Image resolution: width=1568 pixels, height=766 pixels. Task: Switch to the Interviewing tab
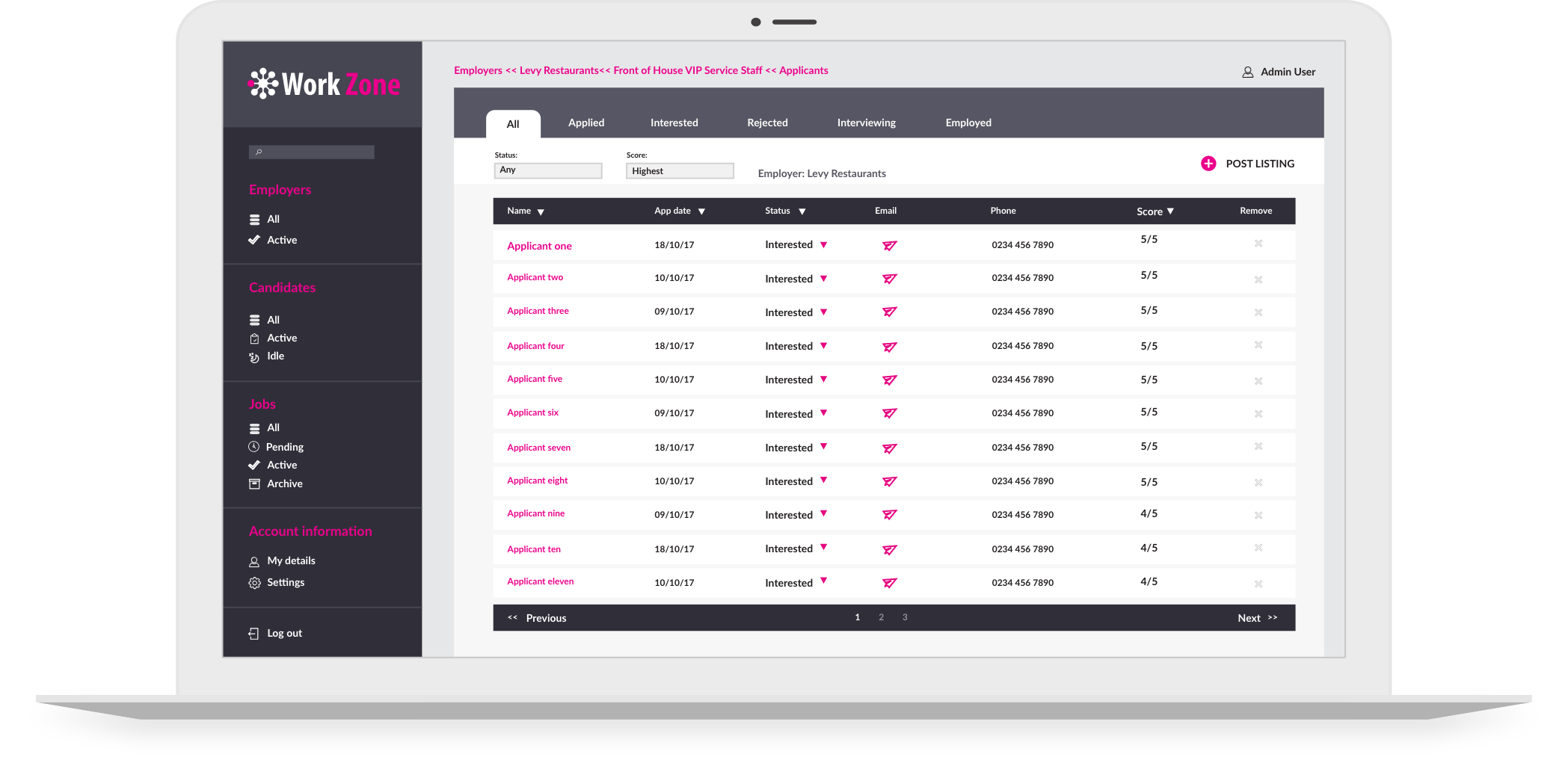click(866, 123)
